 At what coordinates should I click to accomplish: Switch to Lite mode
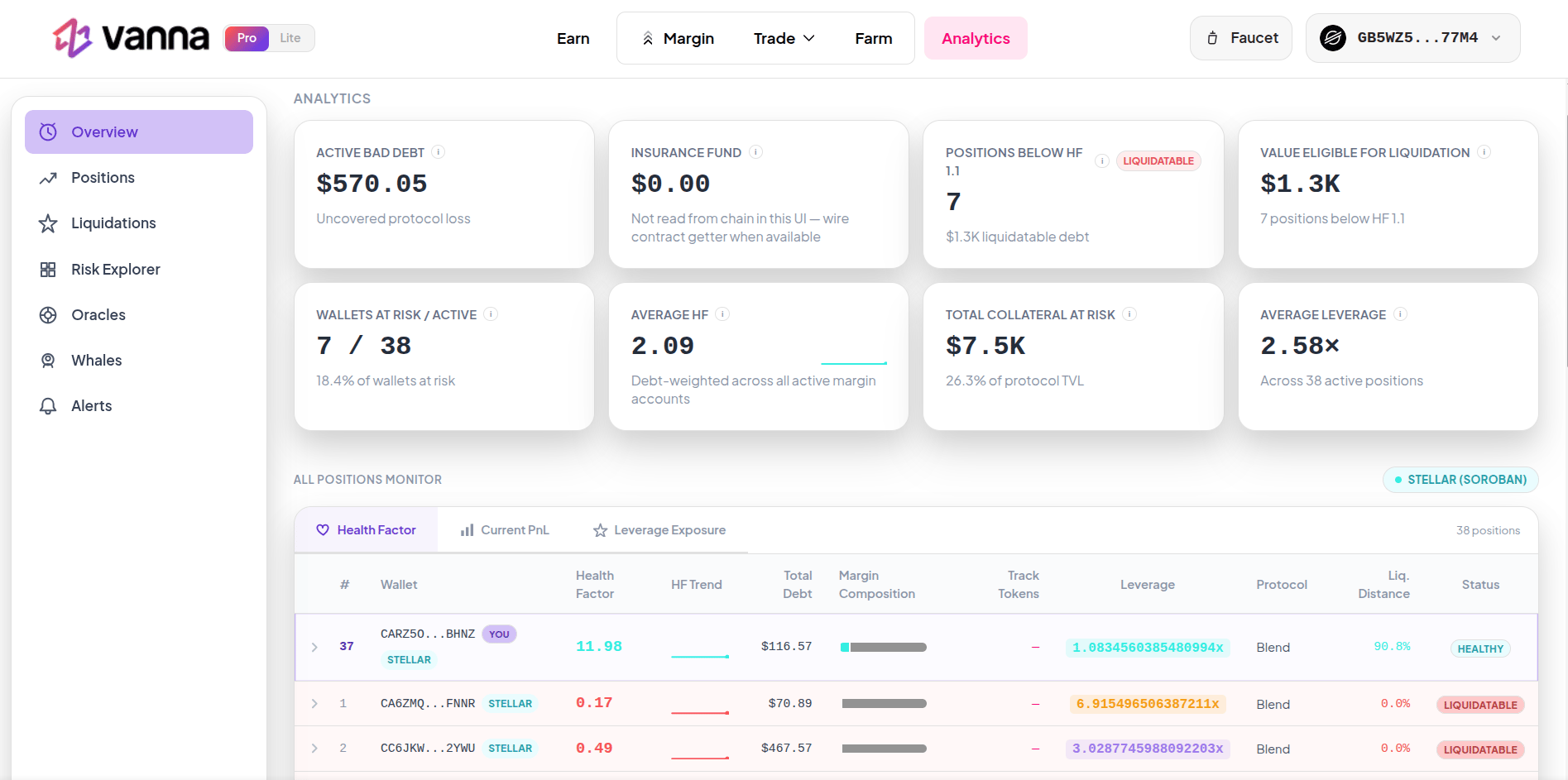tap(290, 38)
